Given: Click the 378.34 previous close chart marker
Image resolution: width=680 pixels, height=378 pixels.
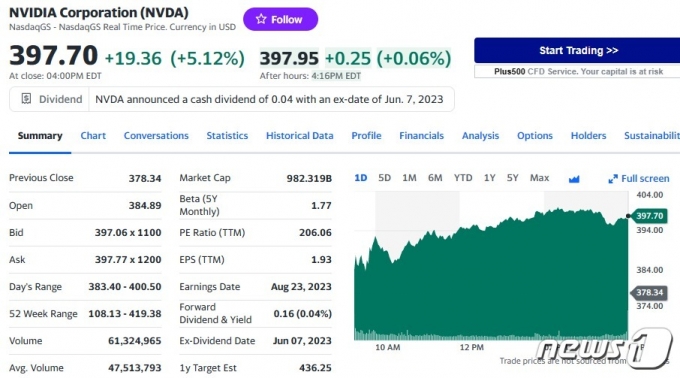Looking at the screenshot, I should (649, 293).
